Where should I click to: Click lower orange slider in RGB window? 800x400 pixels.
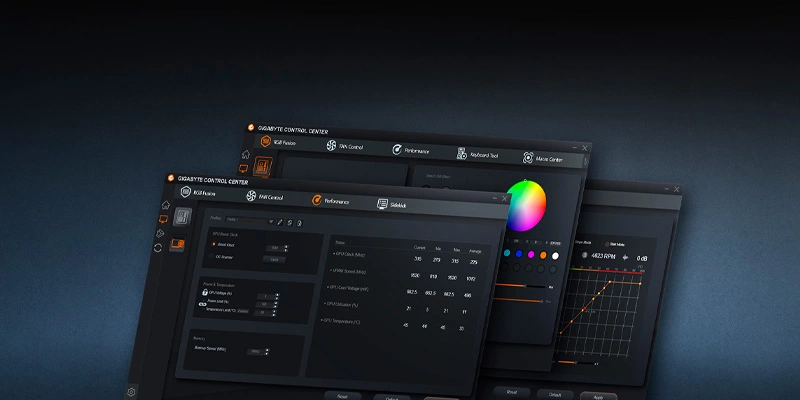click(519, 301)
